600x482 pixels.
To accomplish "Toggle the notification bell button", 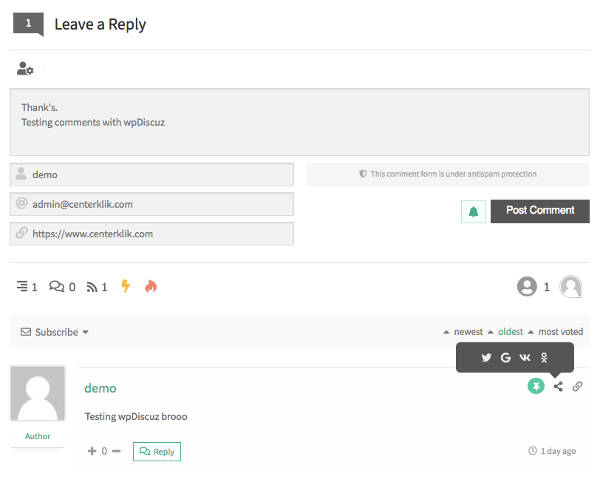I will tap(473, 211).
